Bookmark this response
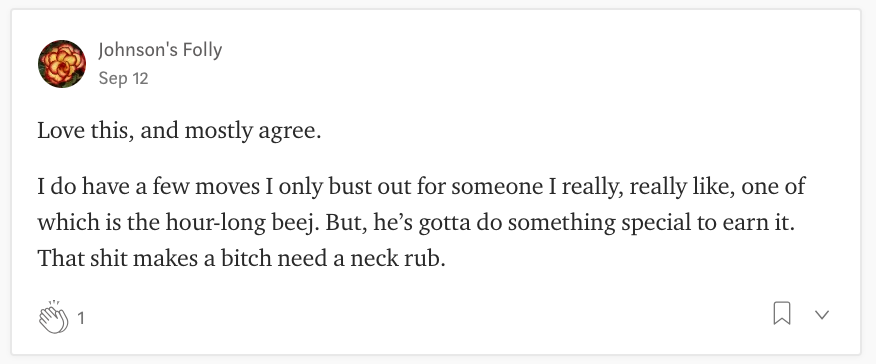 coord(782,313)
